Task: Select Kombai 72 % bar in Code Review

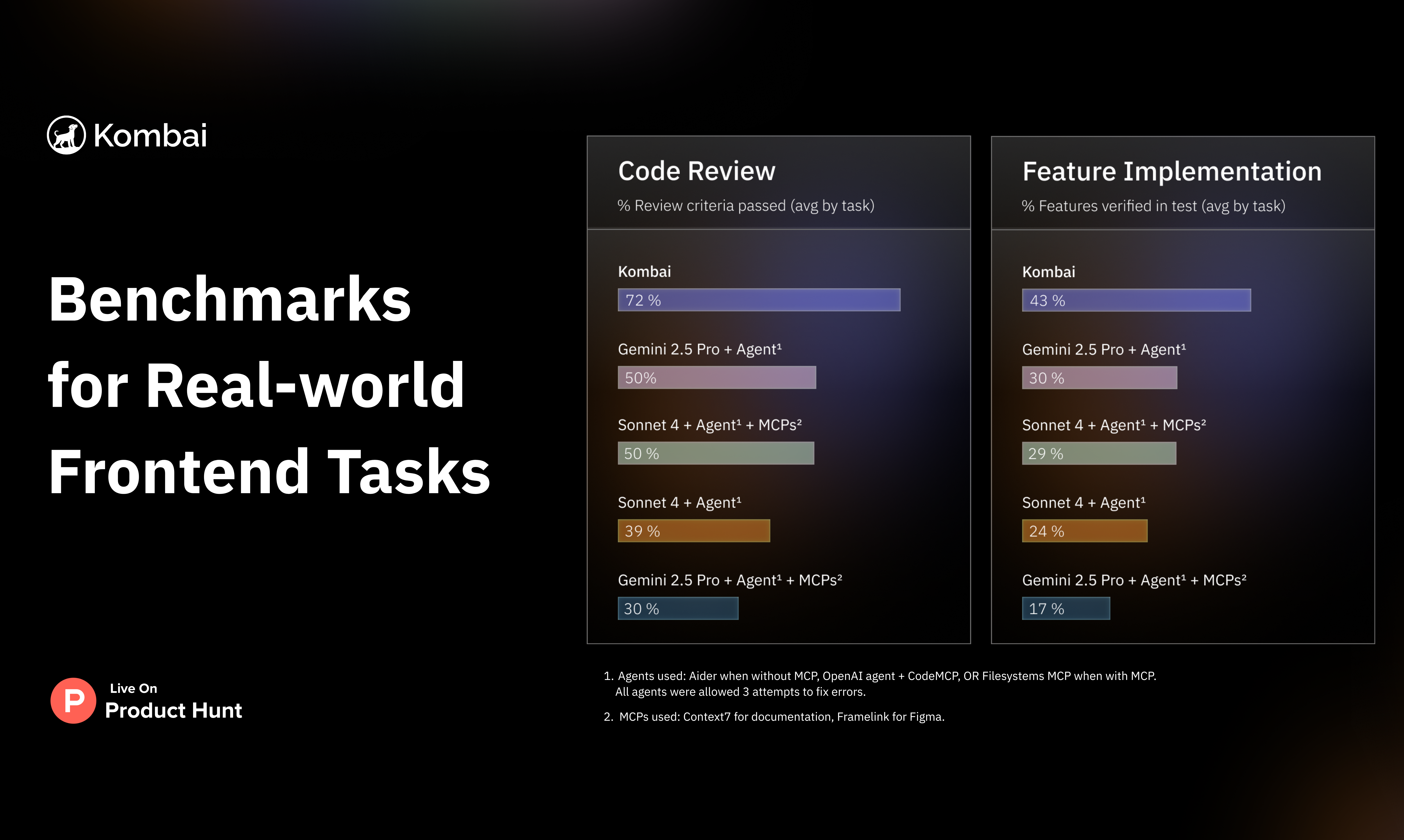Action: coord(758,300)
